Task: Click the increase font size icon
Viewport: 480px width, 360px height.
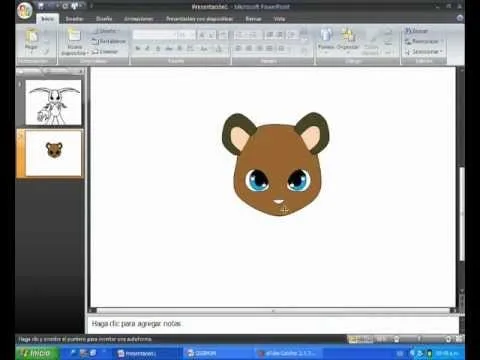Action: pos(202,35)
